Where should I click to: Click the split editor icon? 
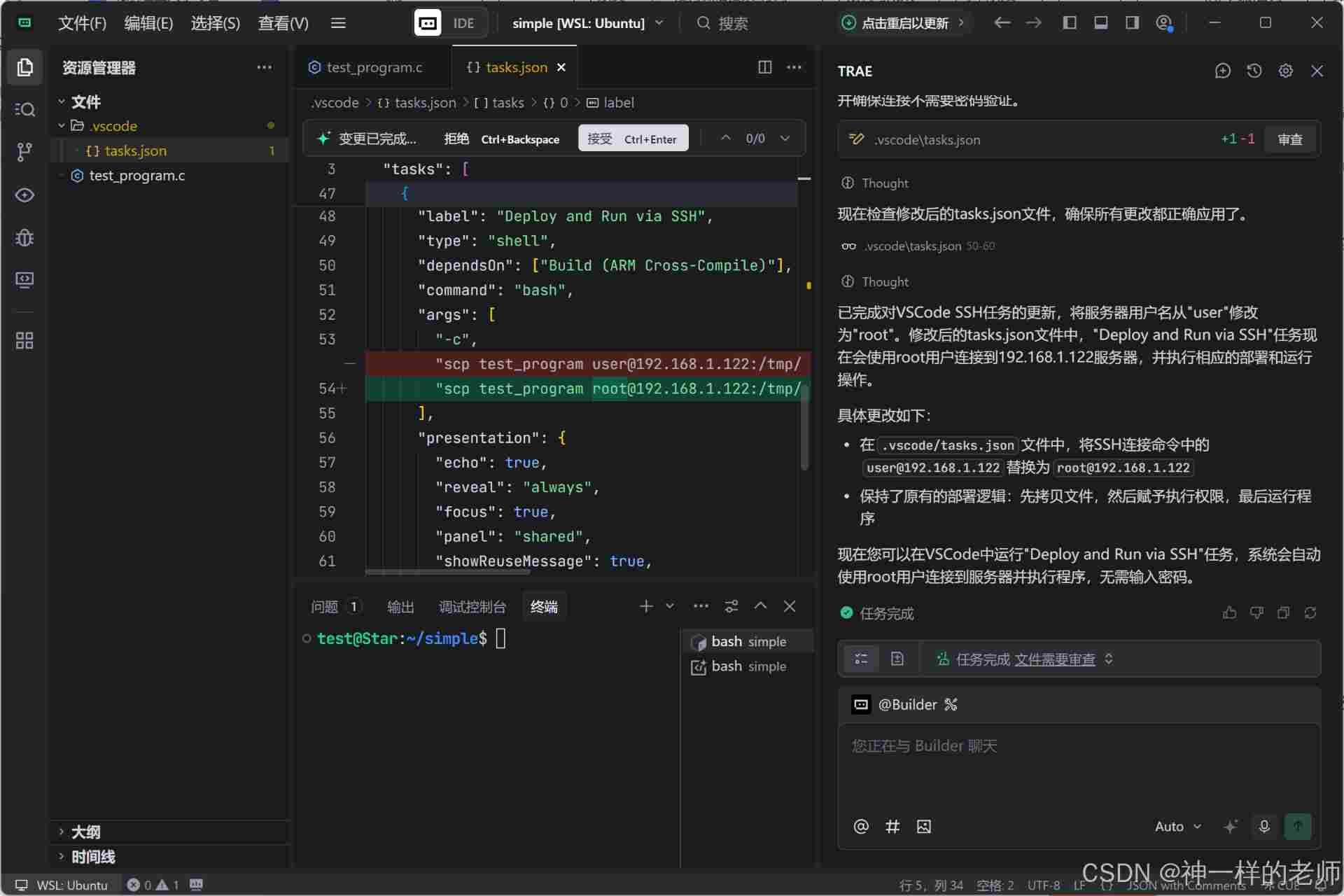pyautogui.click(x=764, y=67)
